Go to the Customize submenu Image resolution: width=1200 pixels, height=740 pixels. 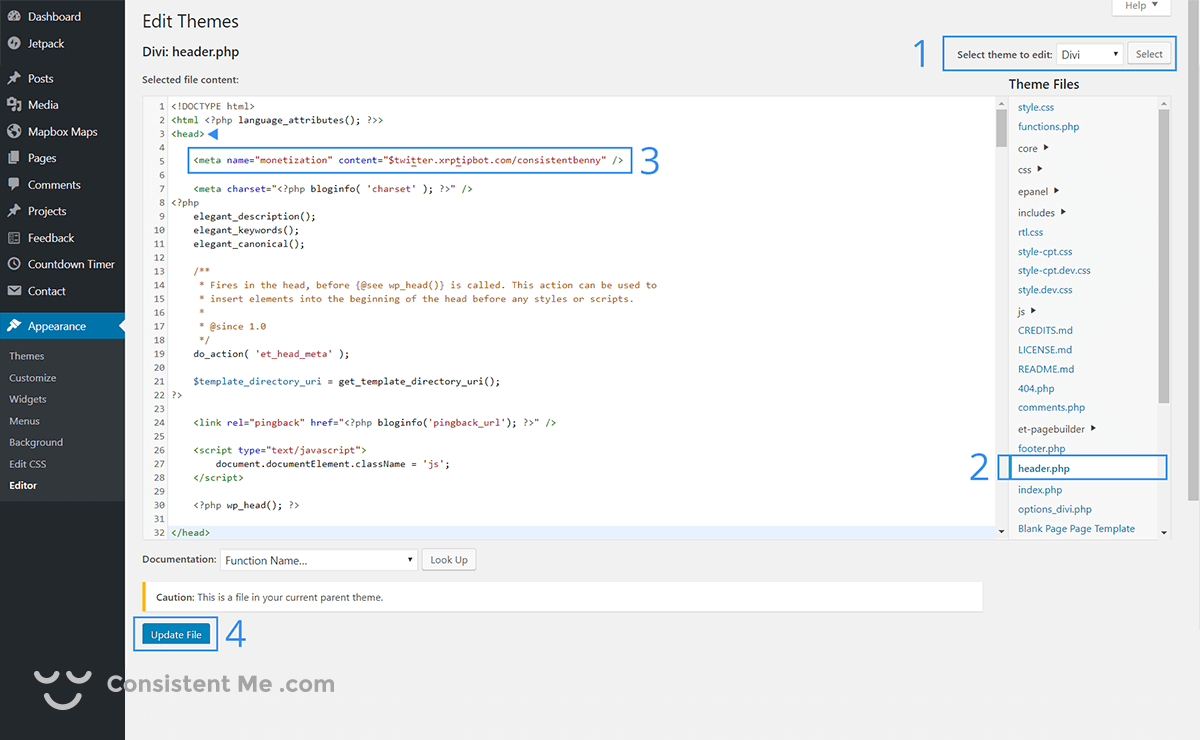[33, 378]
